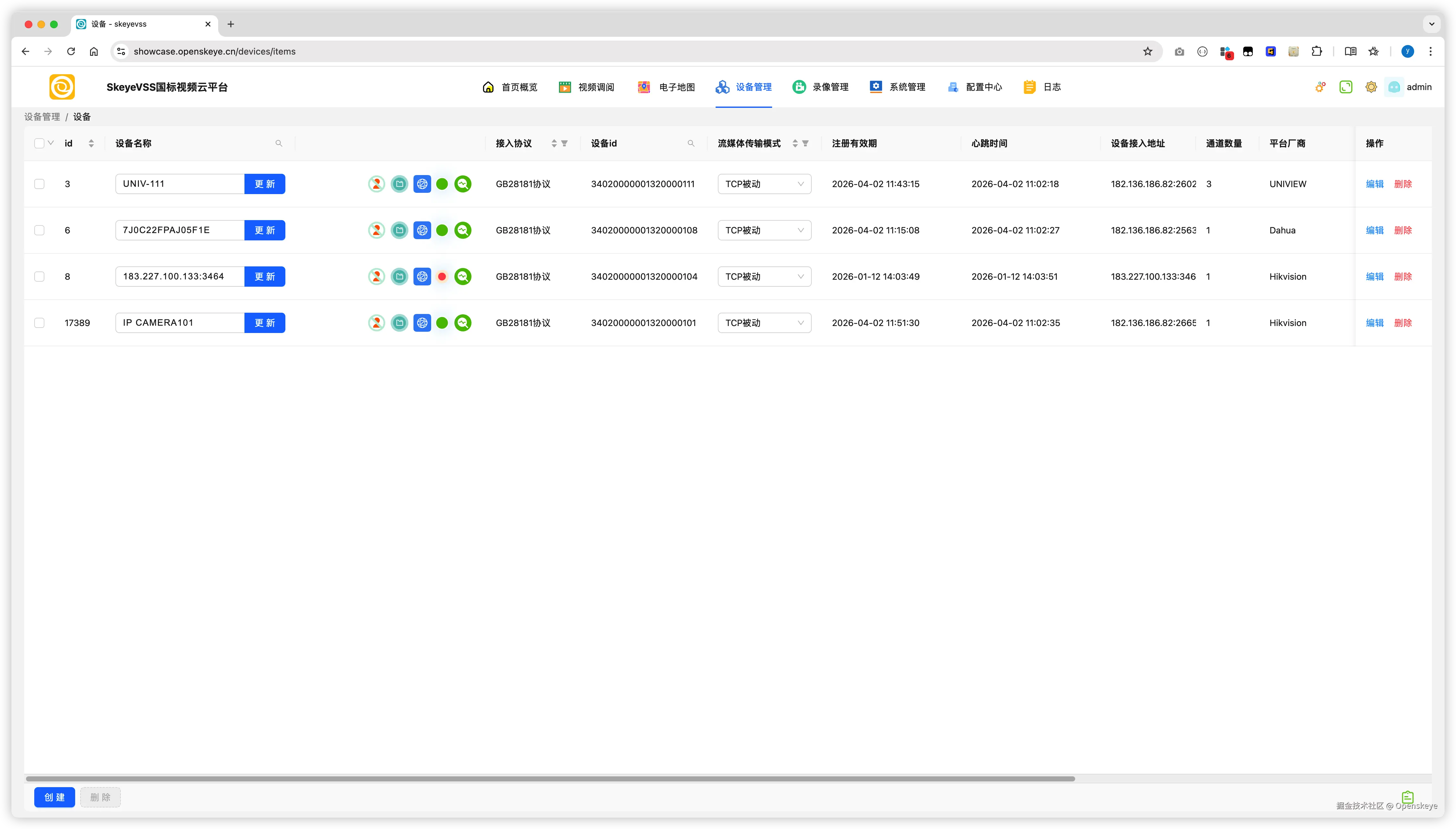Image resolution: width=1456 pixels, height=829 pixels.
Task: Open TCP被动 dropdown for UNIV-111
Action: pos(764,184)
